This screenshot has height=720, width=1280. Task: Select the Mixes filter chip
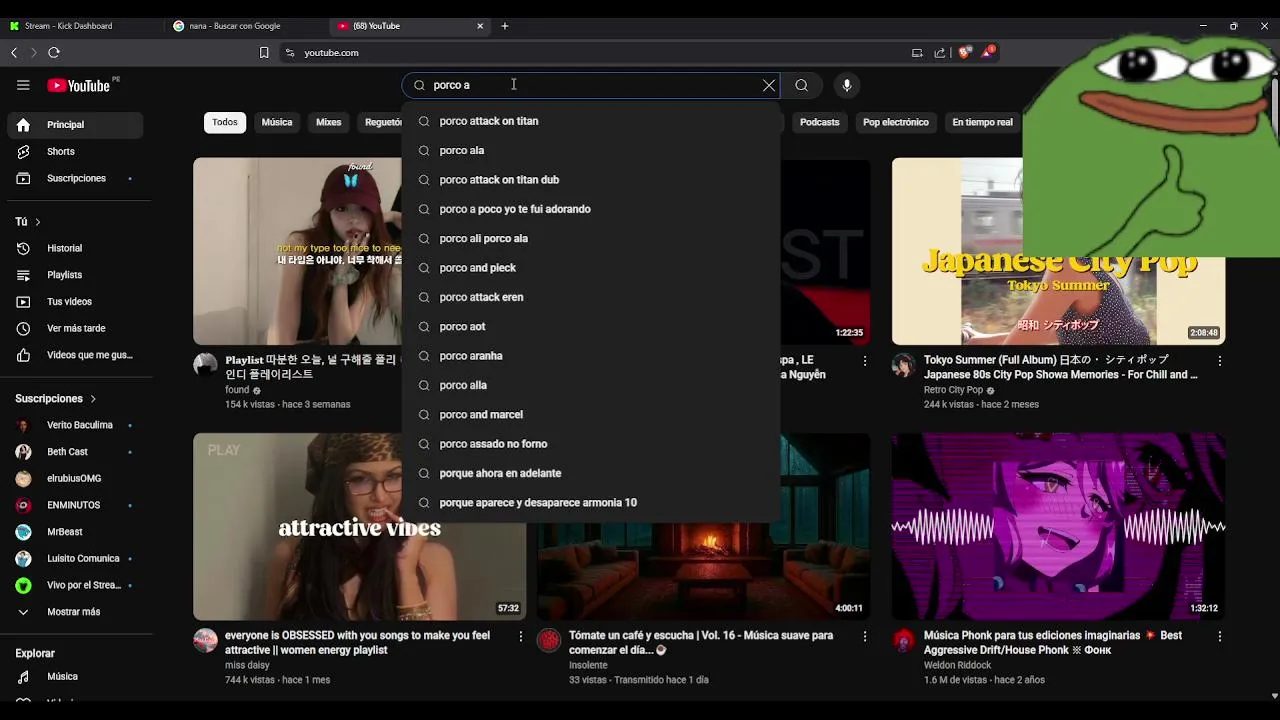point(329,122)
